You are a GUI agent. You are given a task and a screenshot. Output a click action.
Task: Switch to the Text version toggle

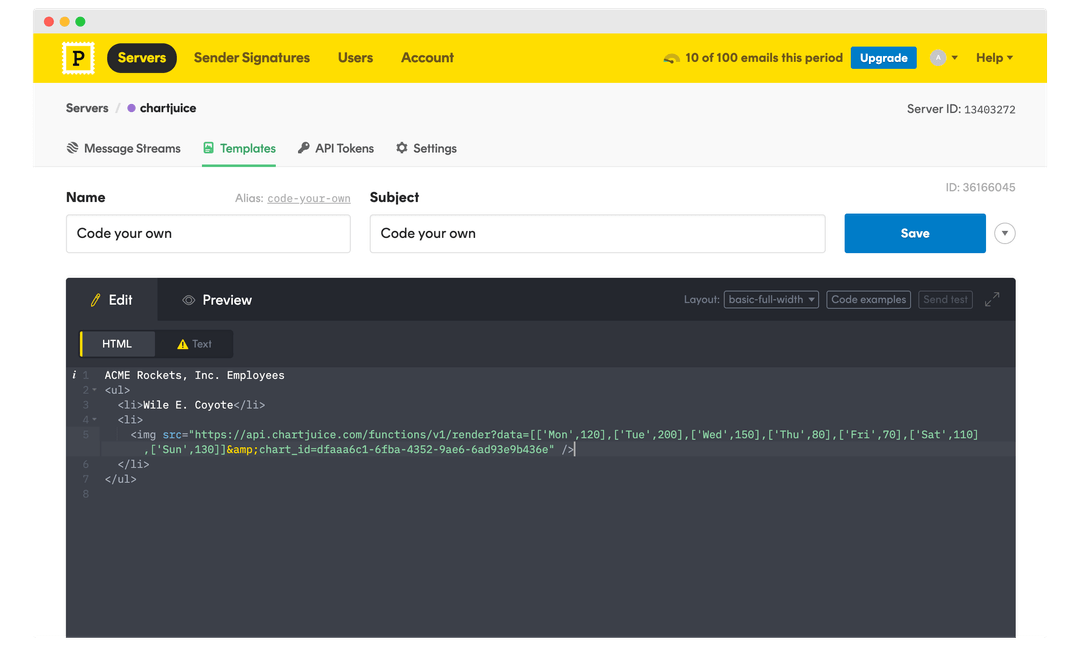[194, 344]
